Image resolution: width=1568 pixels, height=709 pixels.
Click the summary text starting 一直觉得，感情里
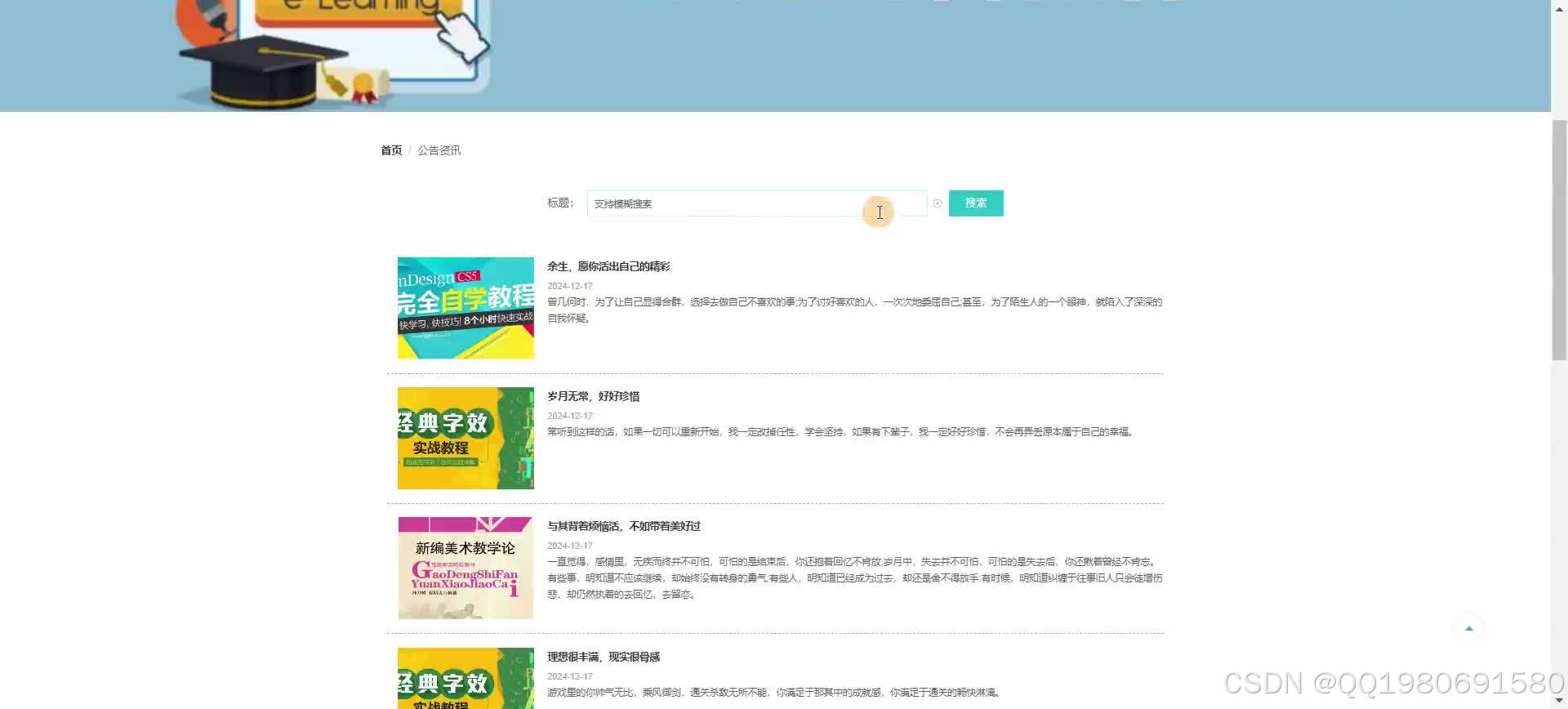point(854,578)
